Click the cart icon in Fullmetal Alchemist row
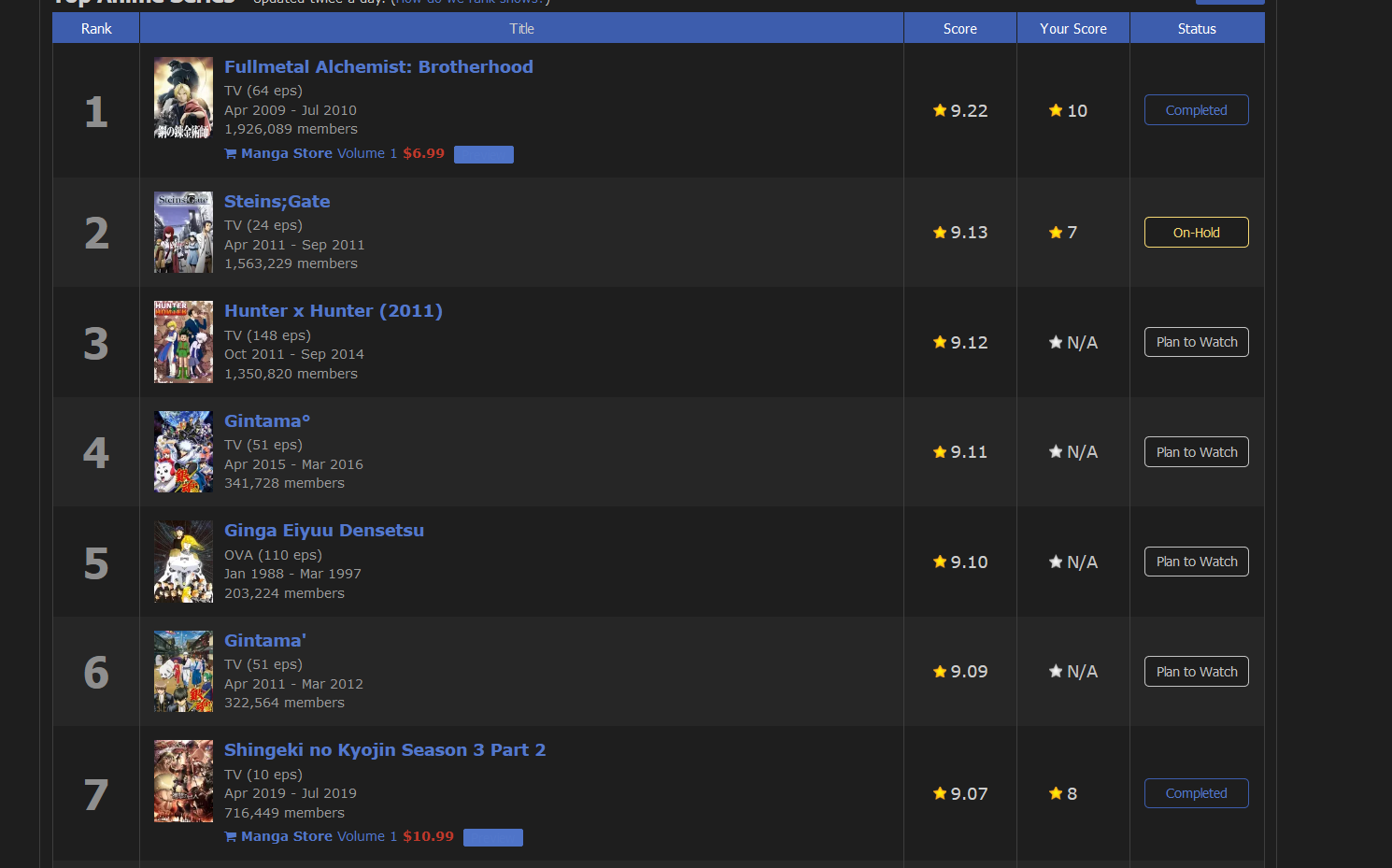Screen dimensions: 1392x868 230,154
